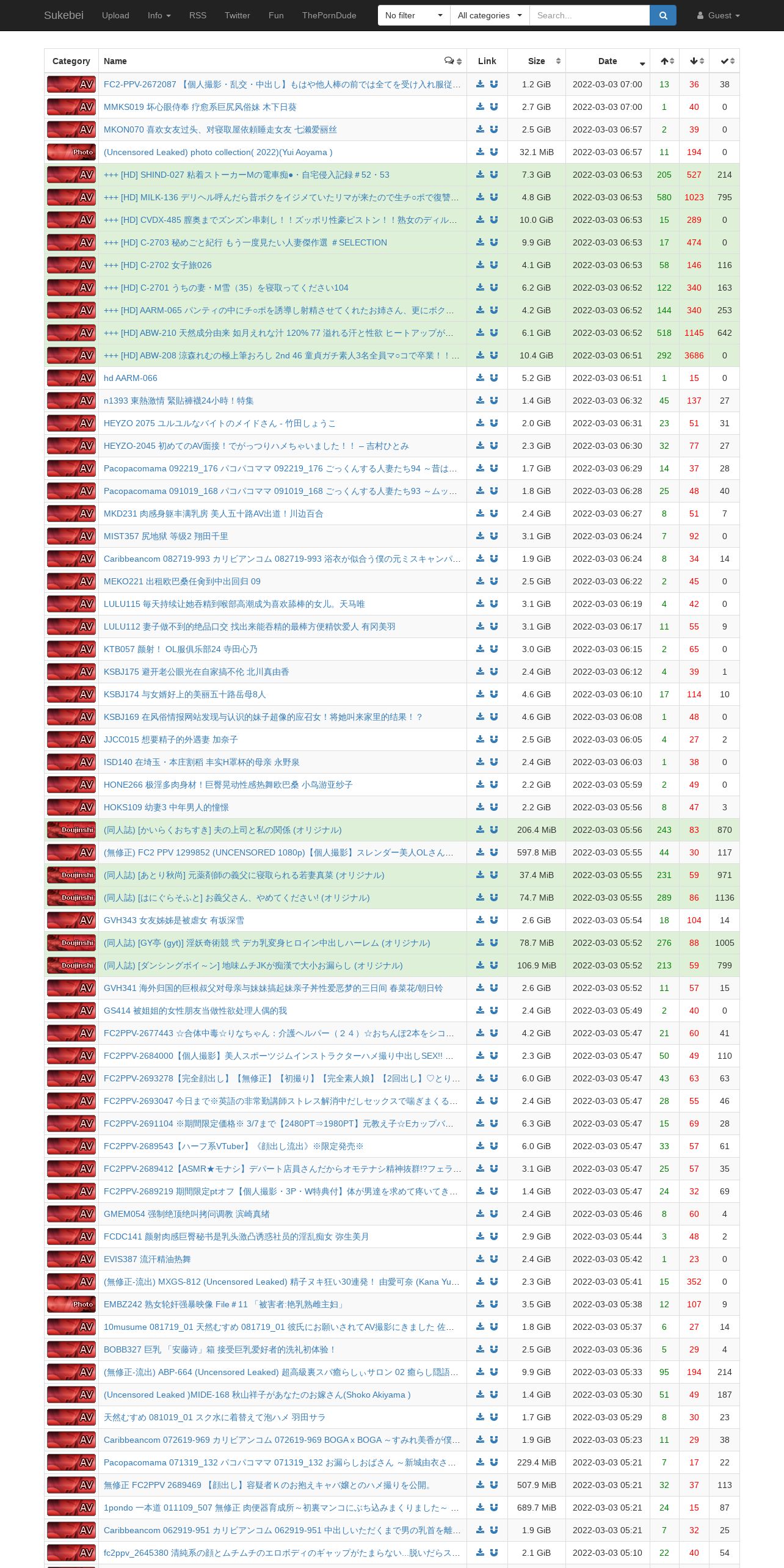Click Doujinshi category icon in GY亭 row
This screenshot has height=1568, width=784.
71,943
